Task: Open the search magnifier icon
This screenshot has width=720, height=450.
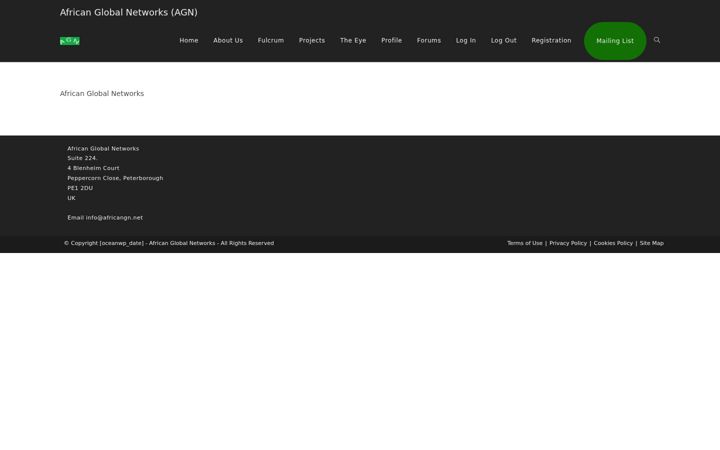Action: point(657,40)
